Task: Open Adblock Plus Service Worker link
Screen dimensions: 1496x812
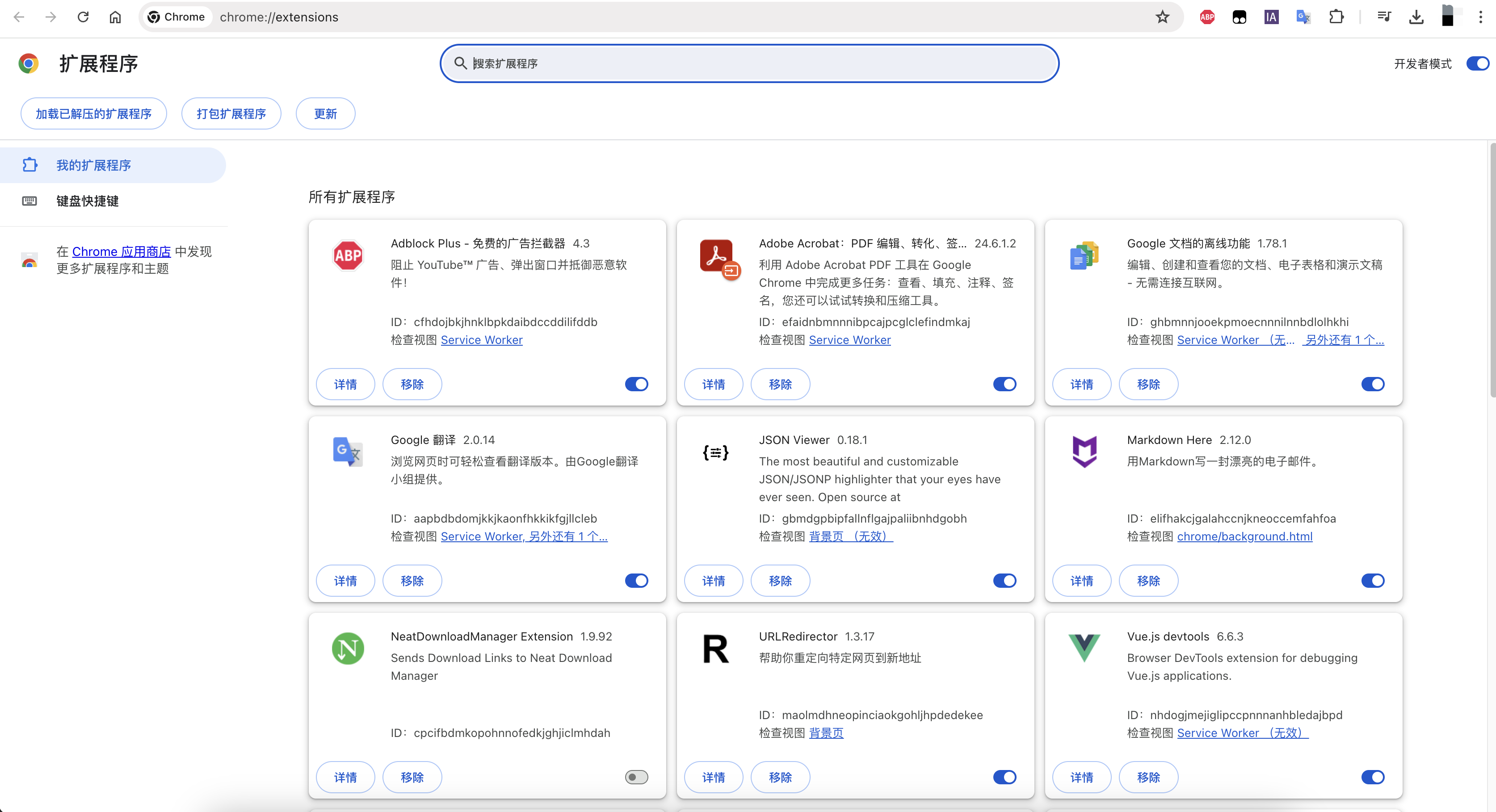Action: 481,339
